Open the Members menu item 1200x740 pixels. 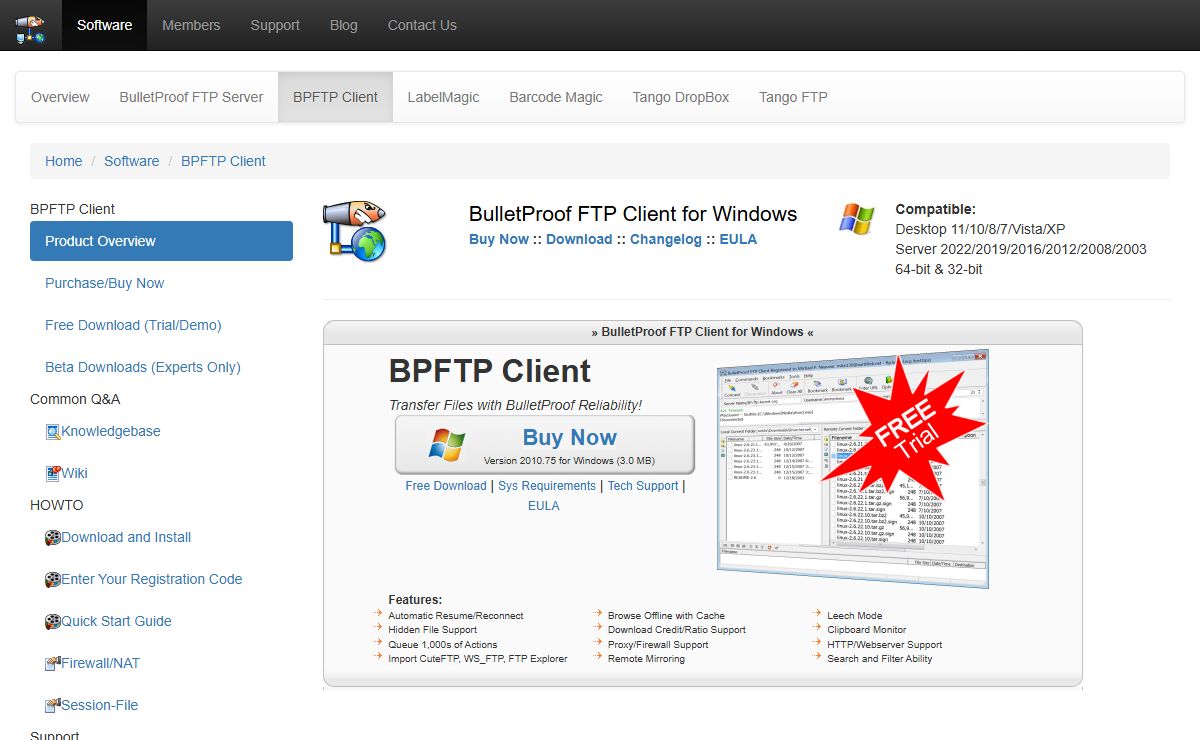[191, 25]
